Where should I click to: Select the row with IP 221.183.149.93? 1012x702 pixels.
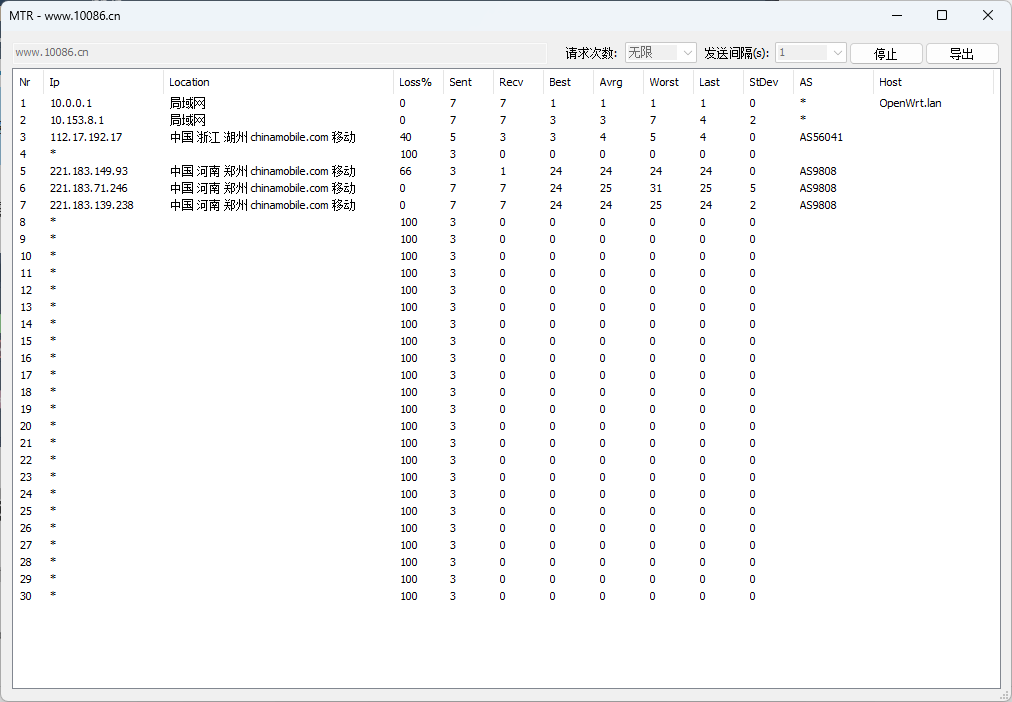pos(89,171)
